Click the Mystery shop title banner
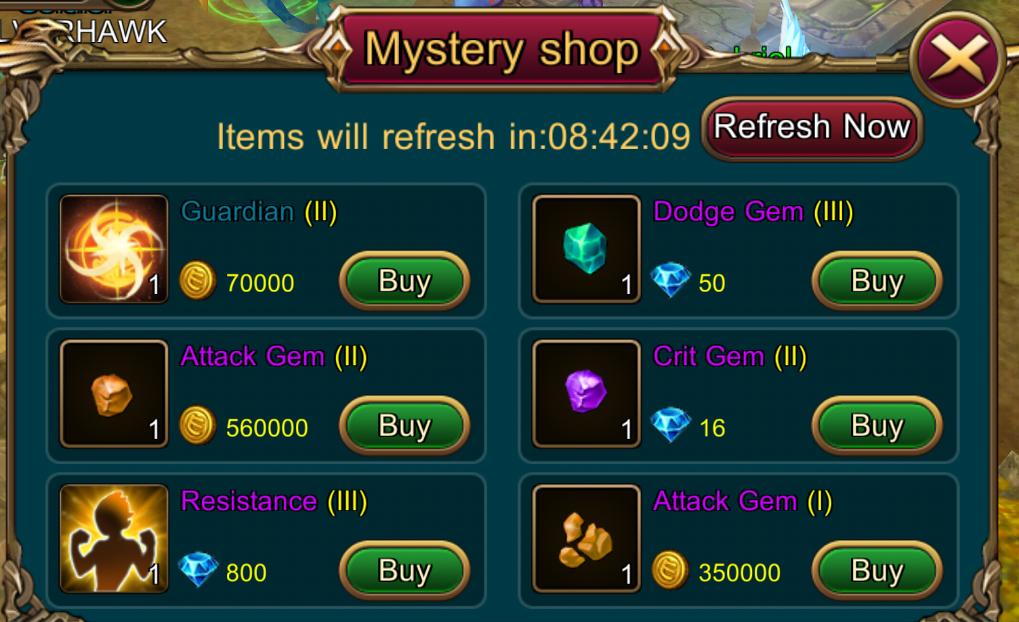Image resolution: width=1019 pixels, height=622 pixels. coord(502,49)
